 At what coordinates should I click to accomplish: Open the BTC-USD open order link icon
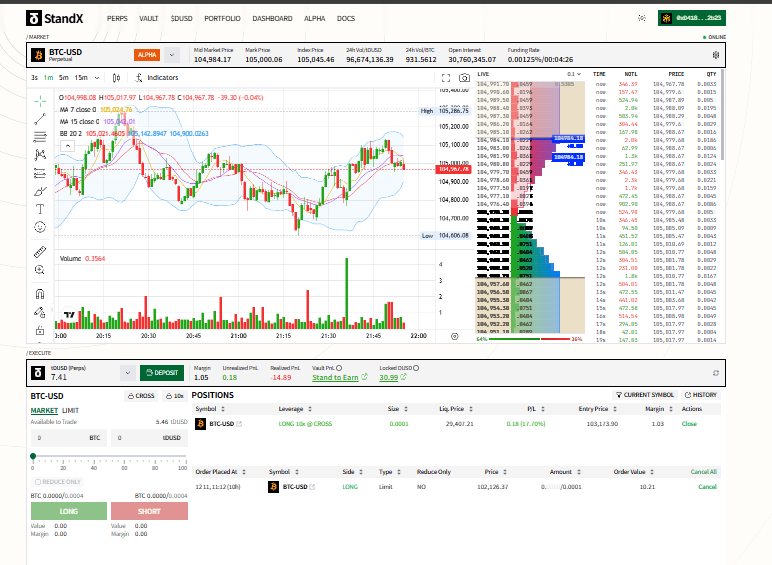(312, 487)
